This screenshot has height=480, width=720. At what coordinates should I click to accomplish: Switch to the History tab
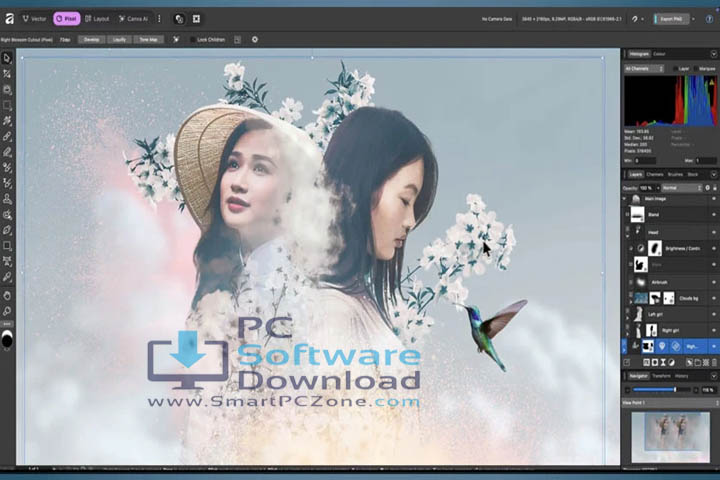681,376
